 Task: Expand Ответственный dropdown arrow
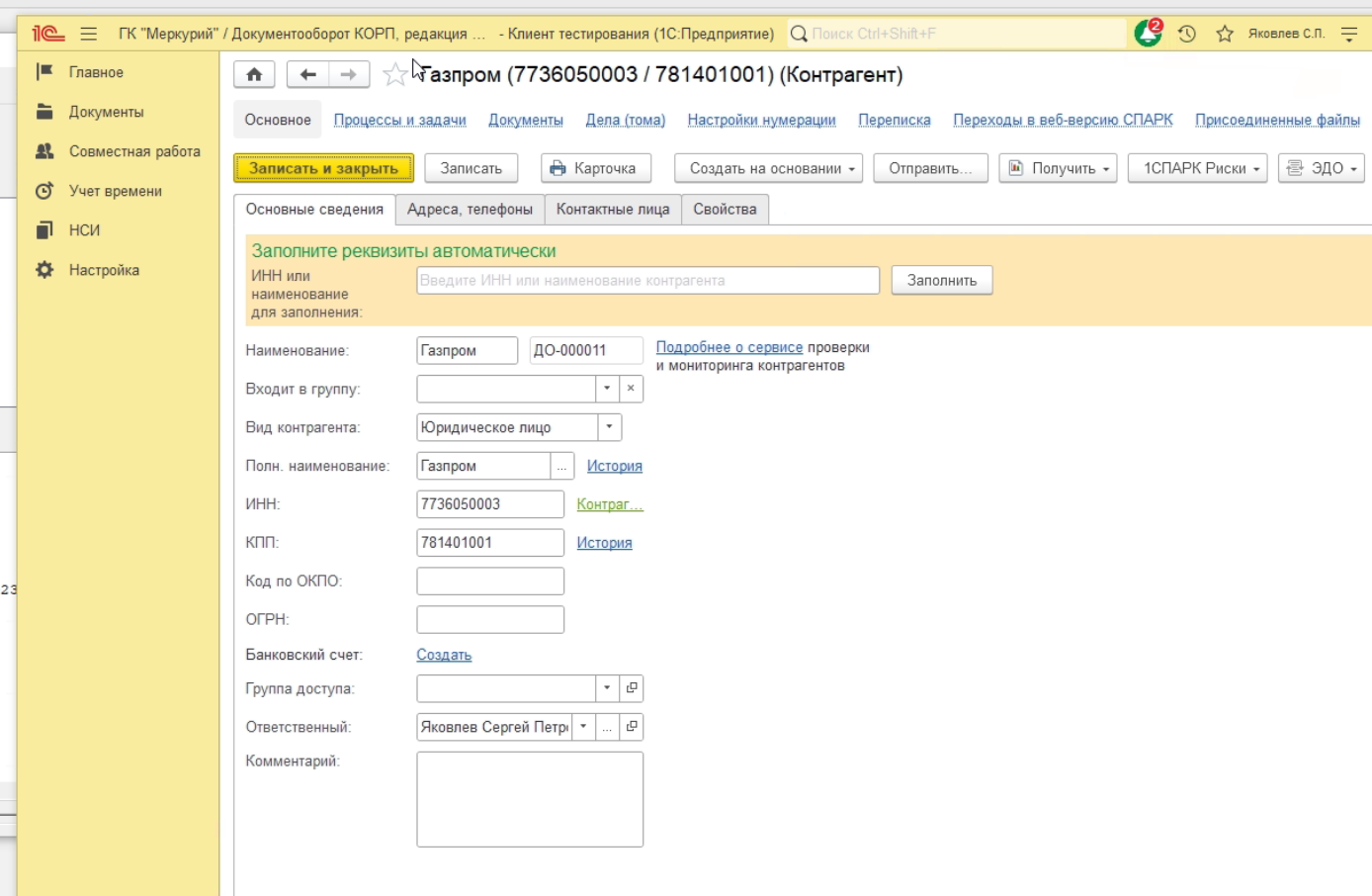point(583,727)
